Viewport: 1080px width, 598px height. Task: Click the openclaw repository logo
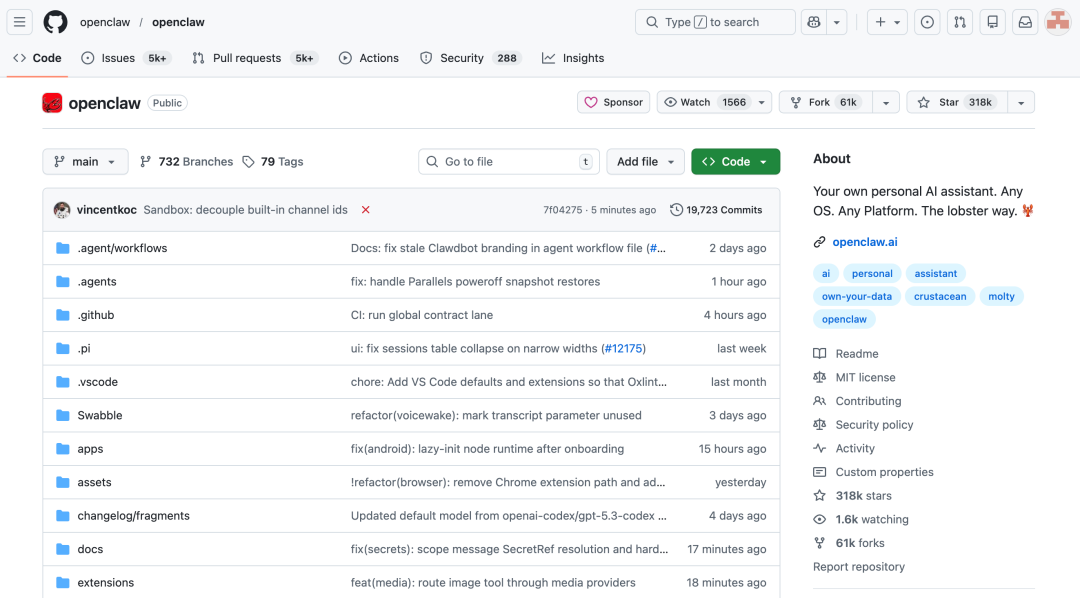pyautogui.click(x=52, y=103)
